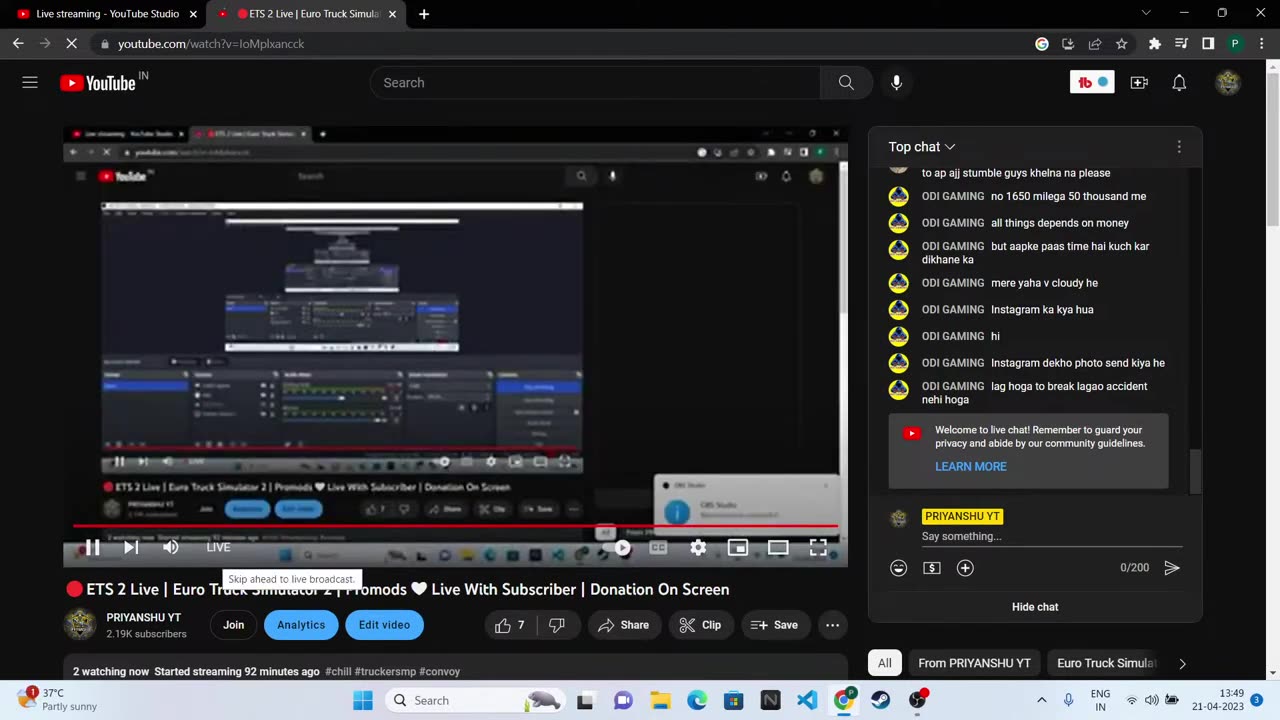Open Super Chat dollar icon

pos(932,568)
